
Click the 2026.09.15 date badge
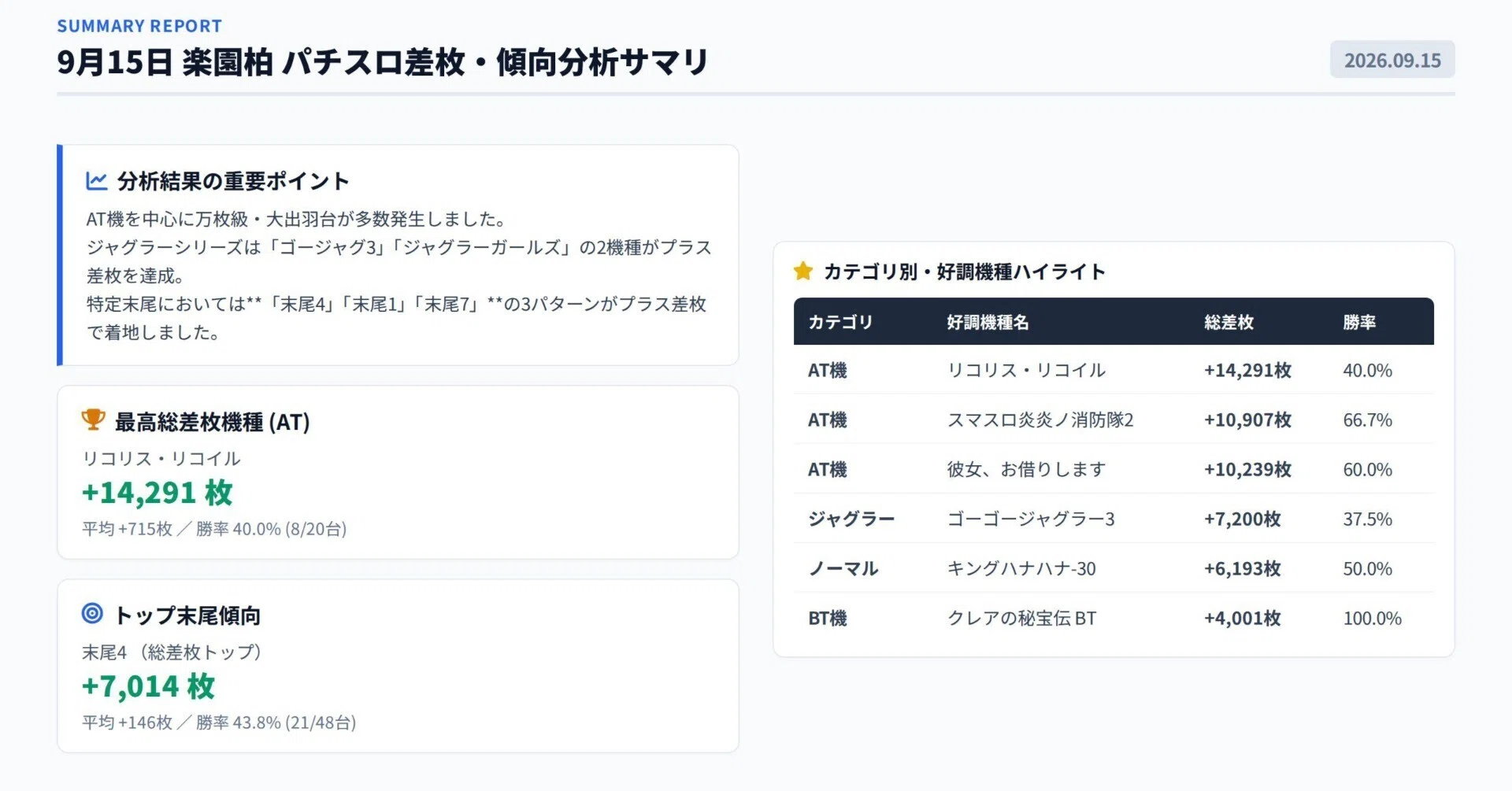click(x=1392, y=60)
